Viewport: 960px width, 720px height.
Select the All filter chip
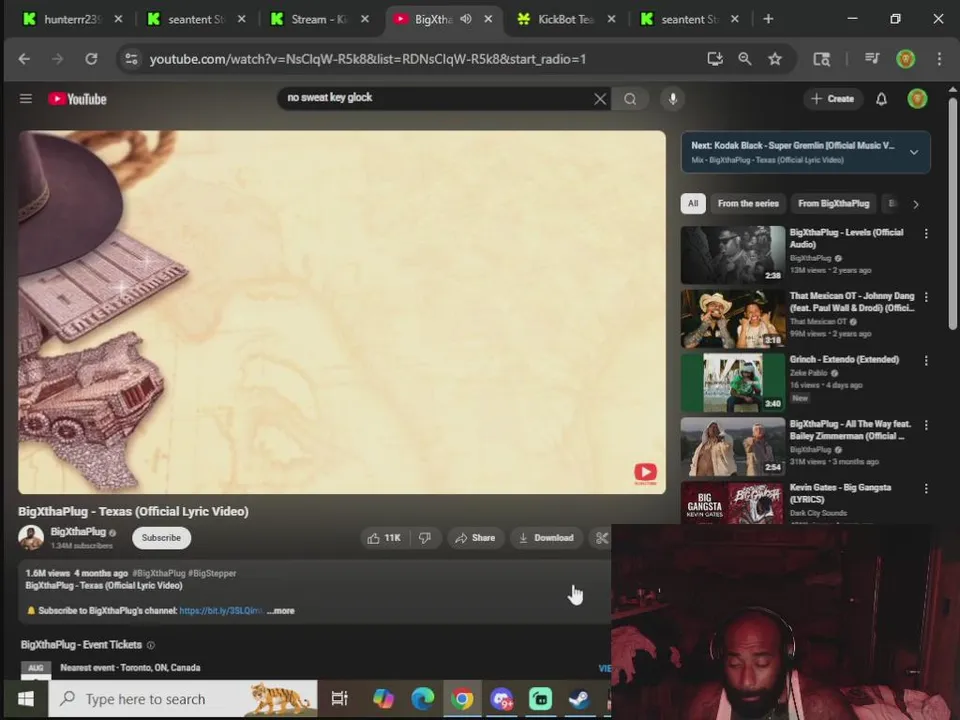point(692,203)
